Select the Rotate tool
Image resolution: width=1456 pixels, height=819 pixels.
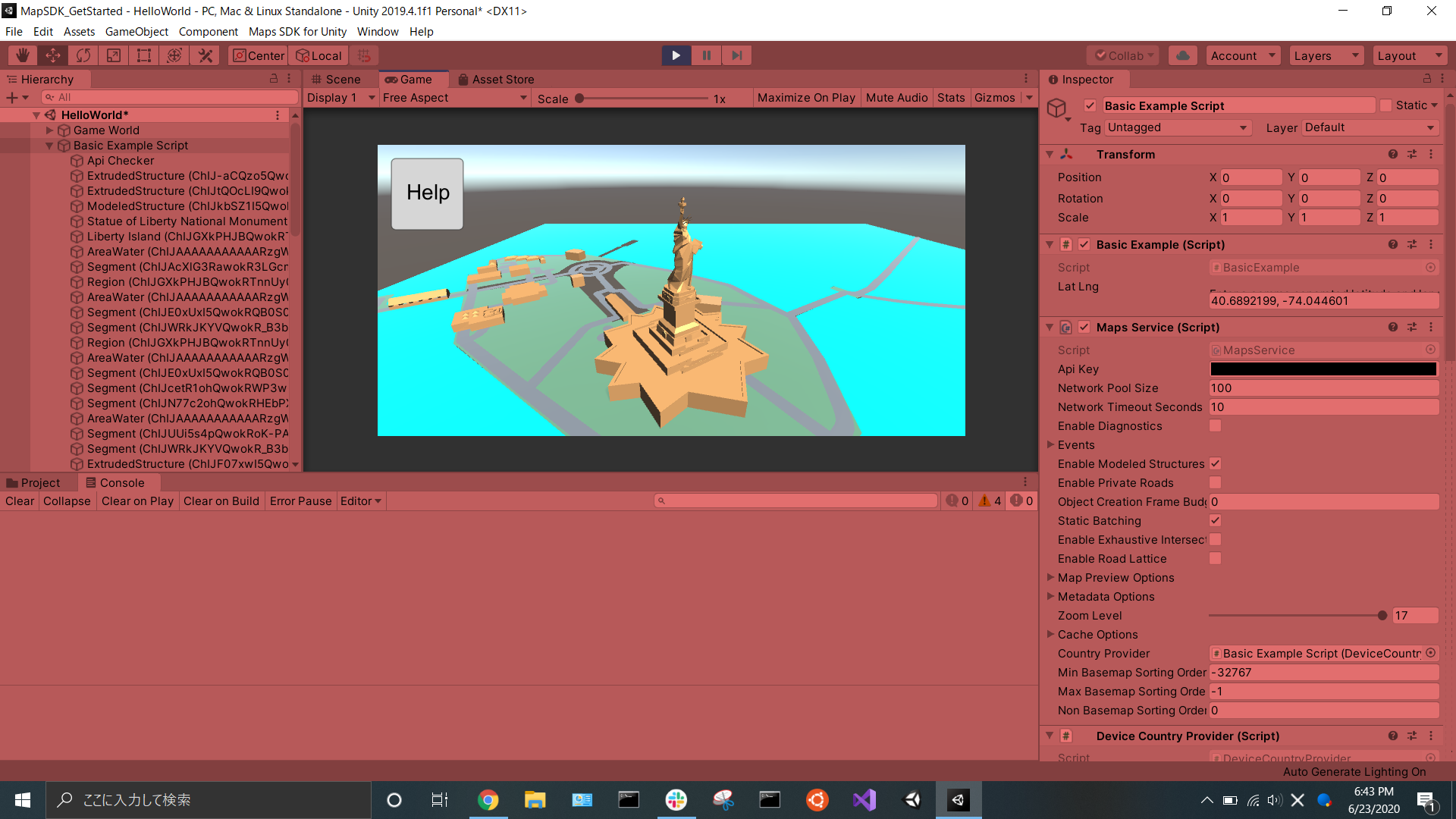(x=83, y=55)
